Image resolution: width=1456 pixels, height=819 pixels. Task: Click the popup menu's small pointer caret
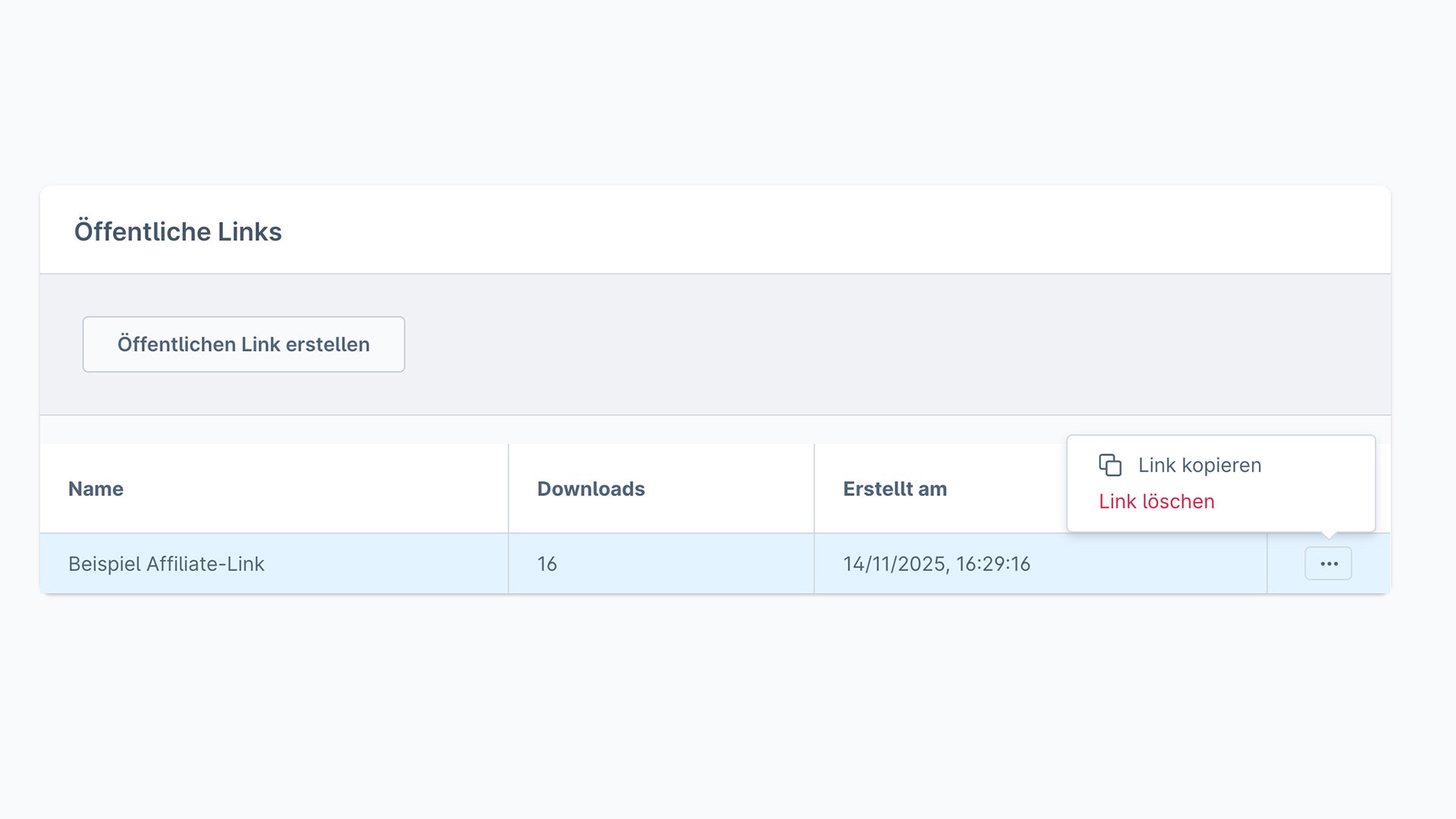click(x=1329, y=535)
